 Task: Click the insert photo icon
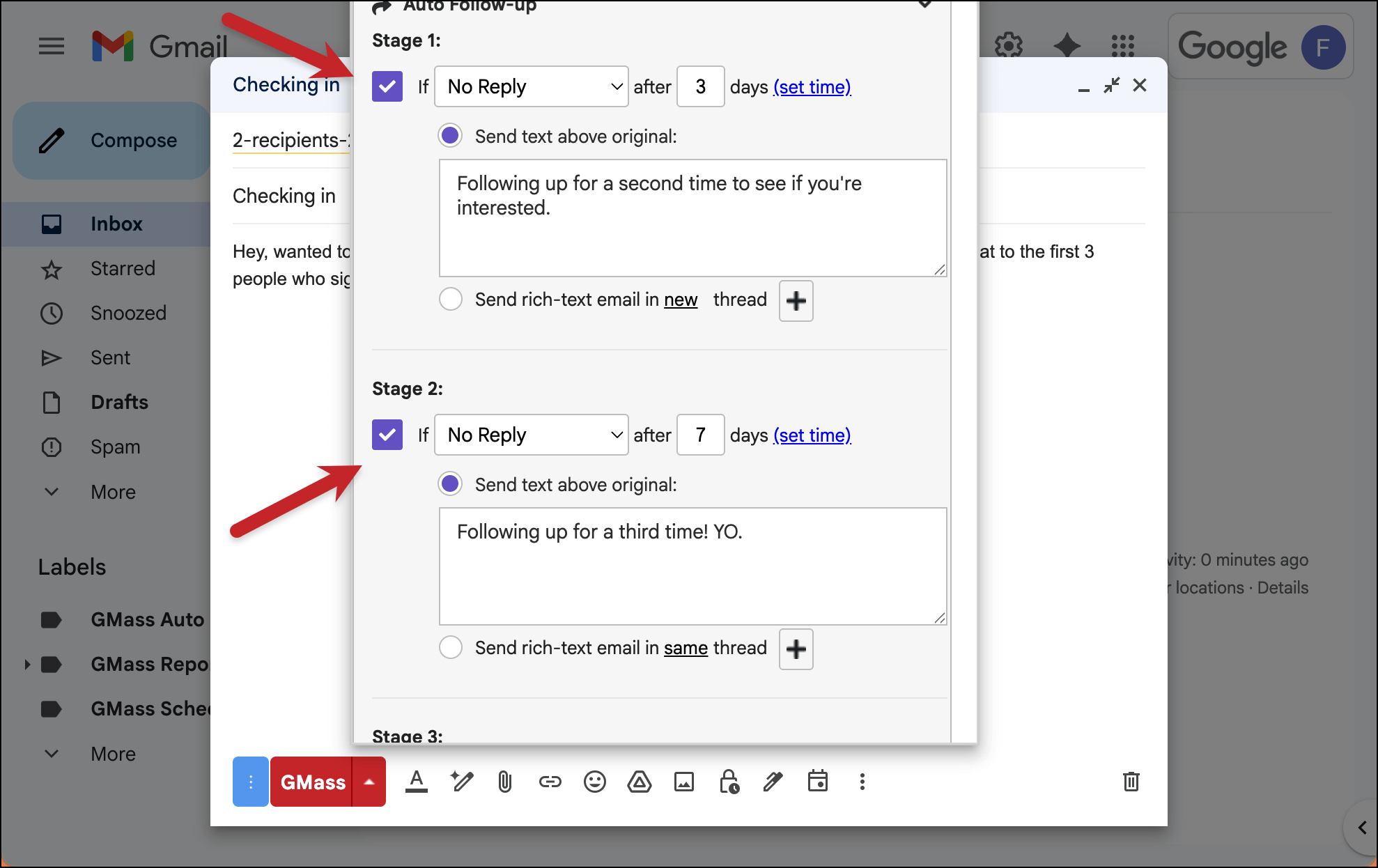[x=683, y=782]
